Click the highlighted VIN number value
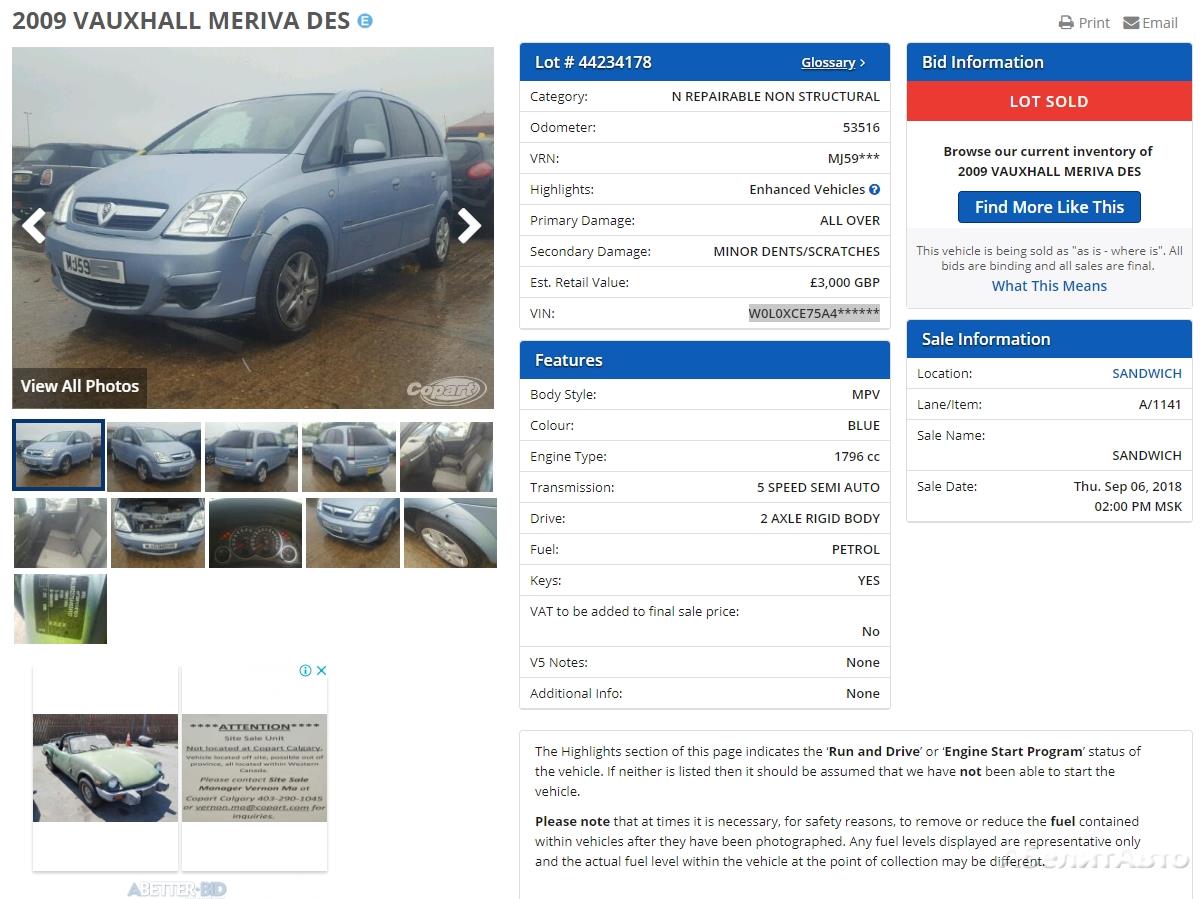1203x899 pixels. pyautogui.click(x=814, y=313)
